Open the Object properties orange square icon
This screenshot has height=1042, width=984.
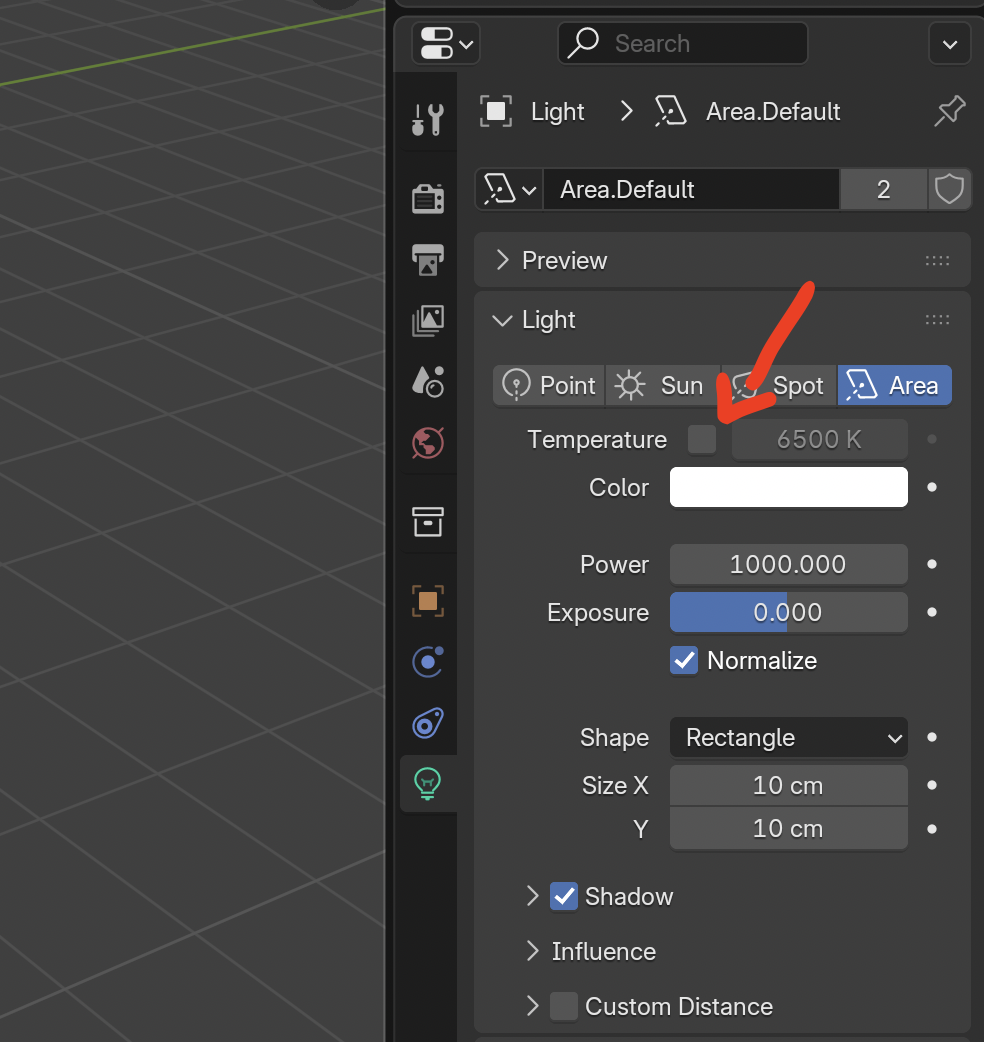(x=428, y=600)
